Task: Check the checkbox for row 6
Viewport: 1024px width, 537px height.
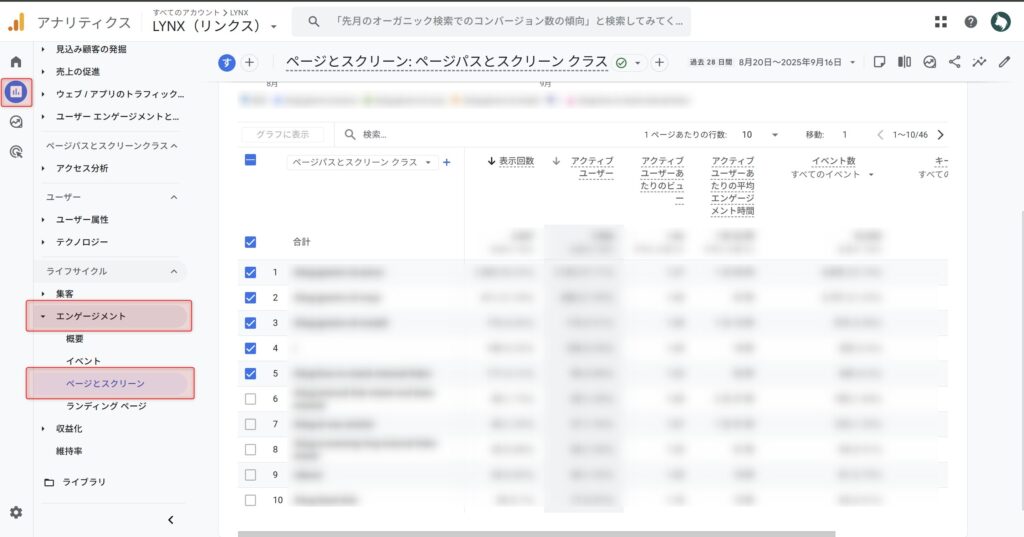Action: (x=250, y=399)
